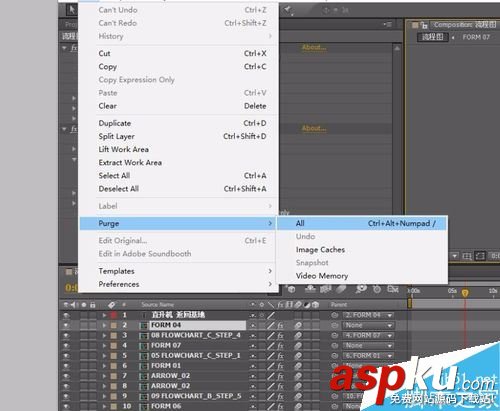This screenshot has width=500, height=411.
Task: Click label color swatch of FORM 07 layer
Action: coord(114,346)
